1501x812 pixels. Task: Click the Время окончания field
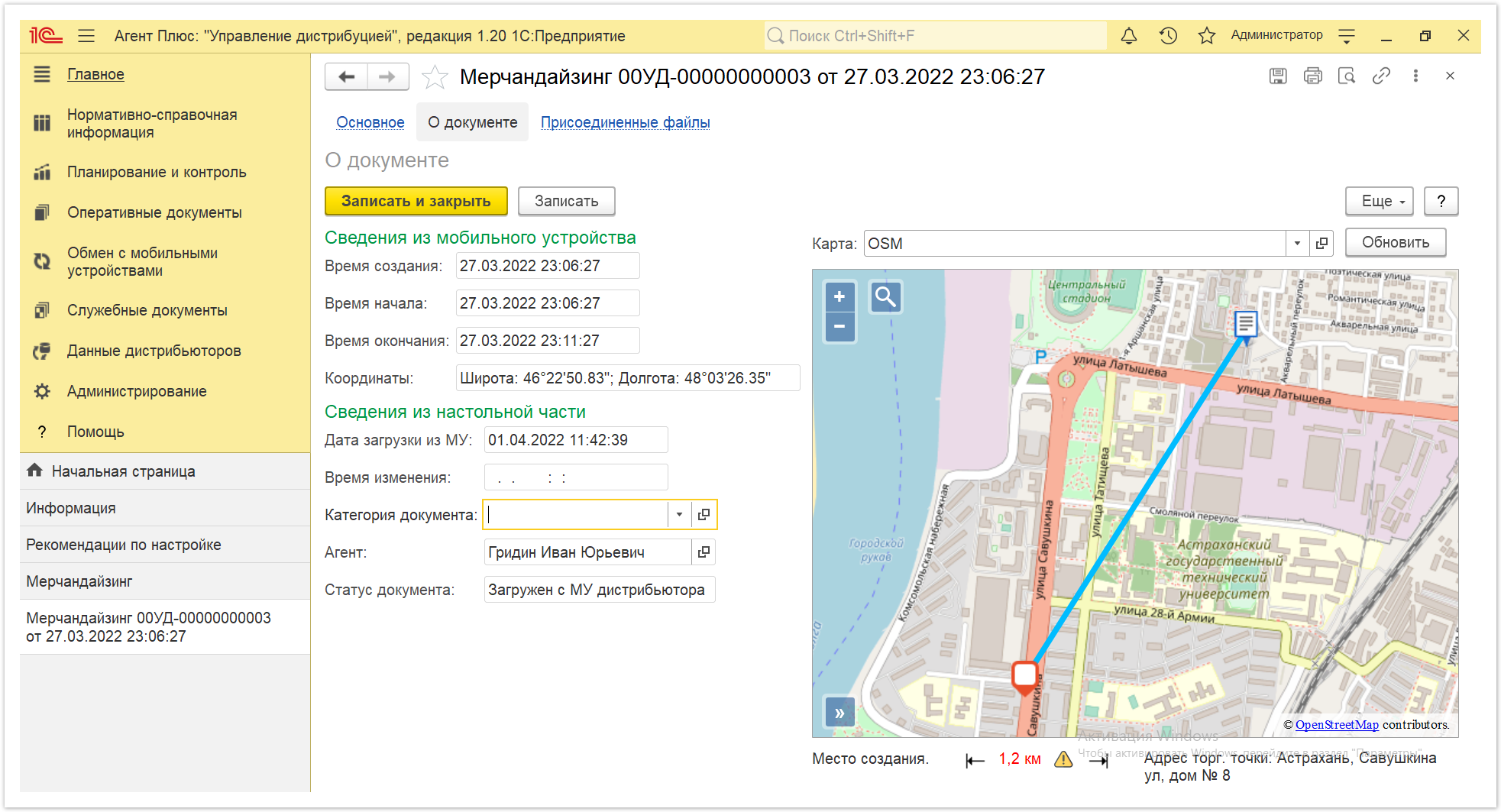[x=548, y=341]
